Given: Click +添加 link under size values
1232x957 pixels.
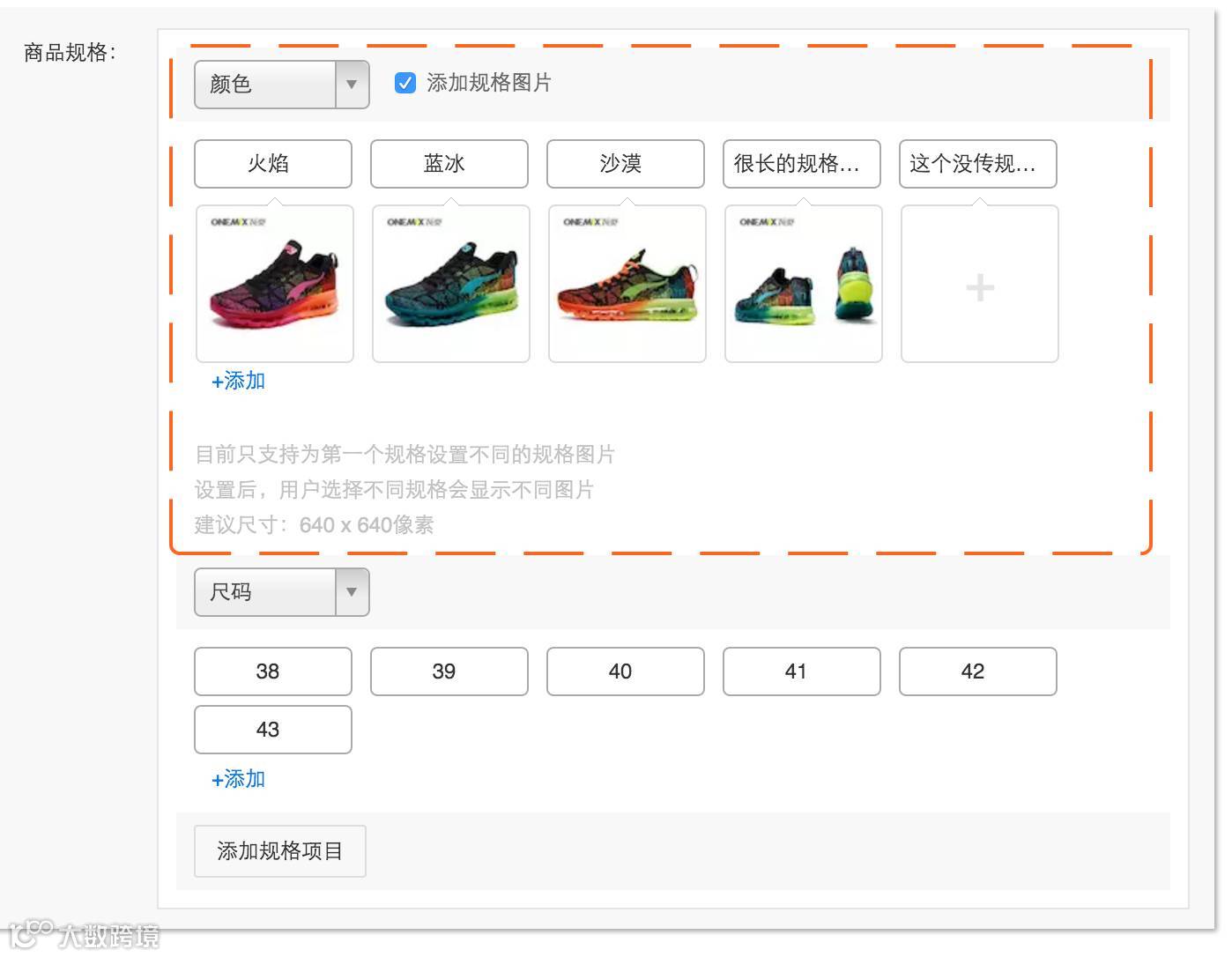Looking at the screenshot, I should pos(238,779).
